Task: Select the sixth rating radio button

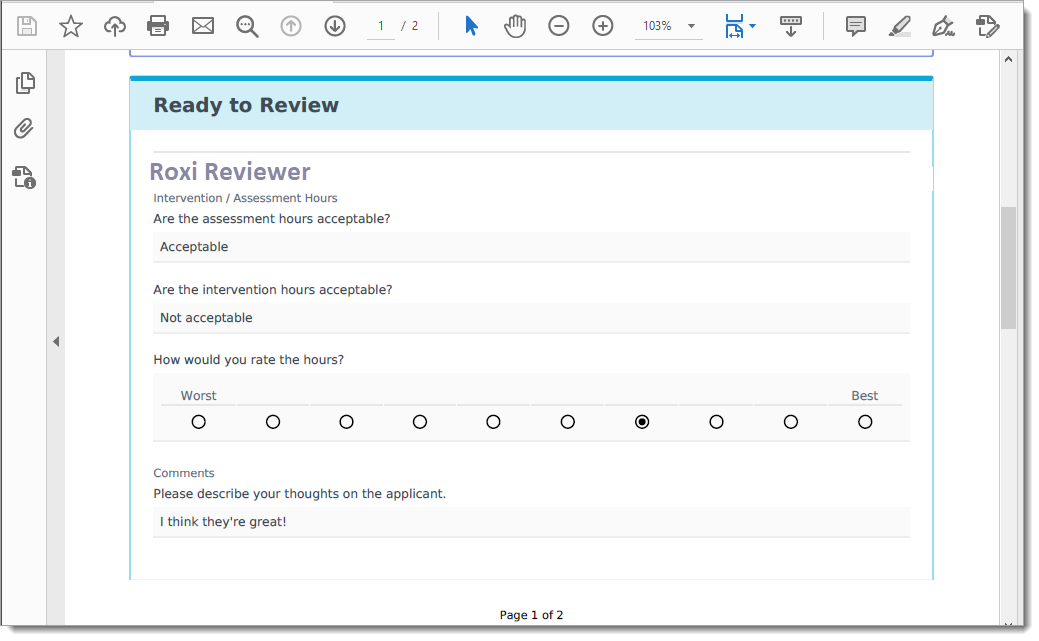Action: point(567,422)
